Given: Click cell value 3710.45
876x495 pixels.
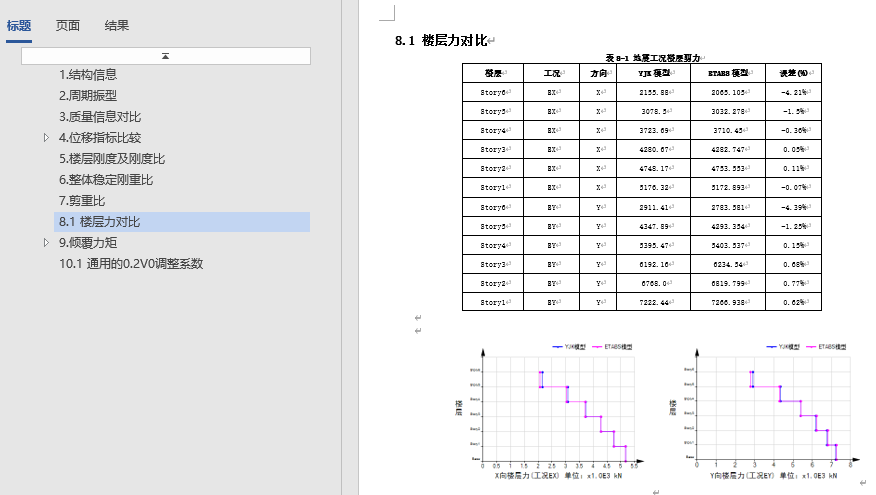Looking at the screenshot, I should tap(727, 131).
